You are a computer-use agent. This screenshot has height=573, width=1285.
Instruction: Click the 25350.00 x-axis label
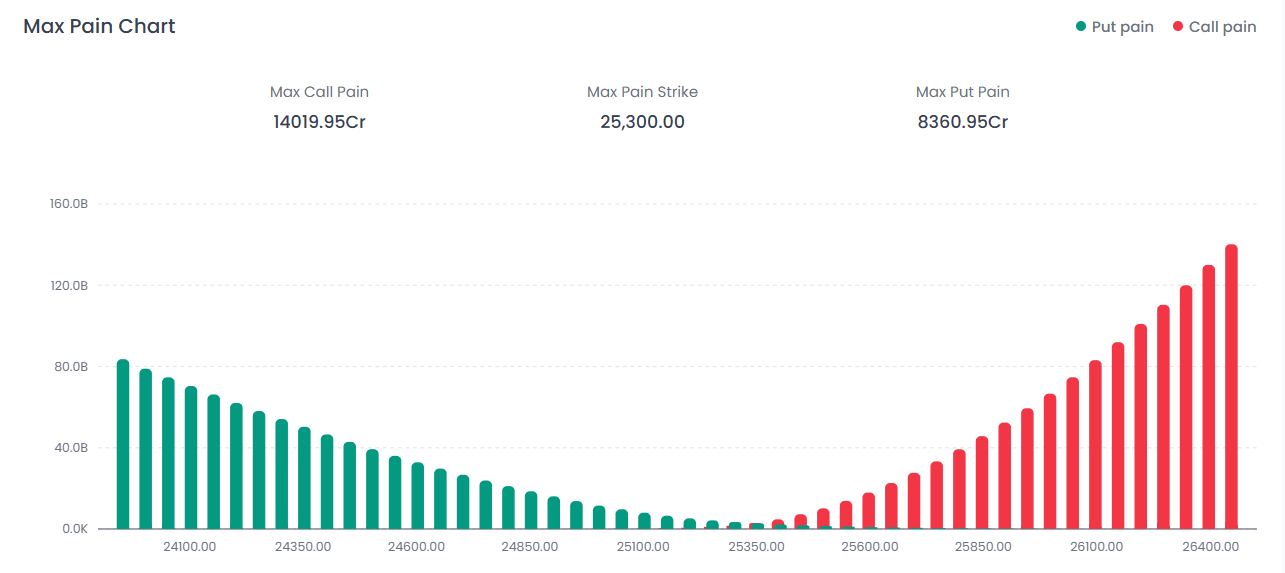pos(756,547)
